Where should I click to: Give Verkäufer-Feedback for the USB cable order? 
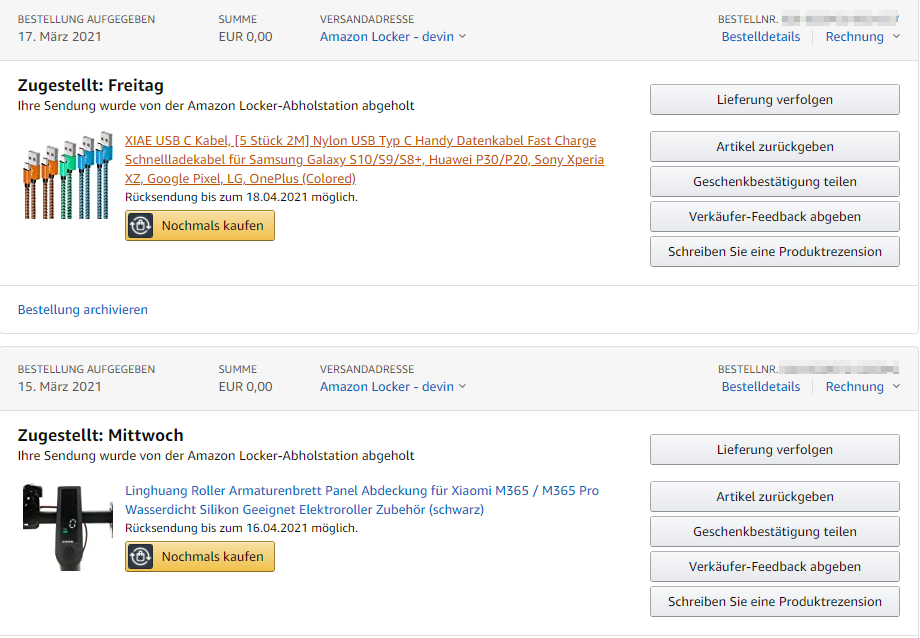click(774, 217)
